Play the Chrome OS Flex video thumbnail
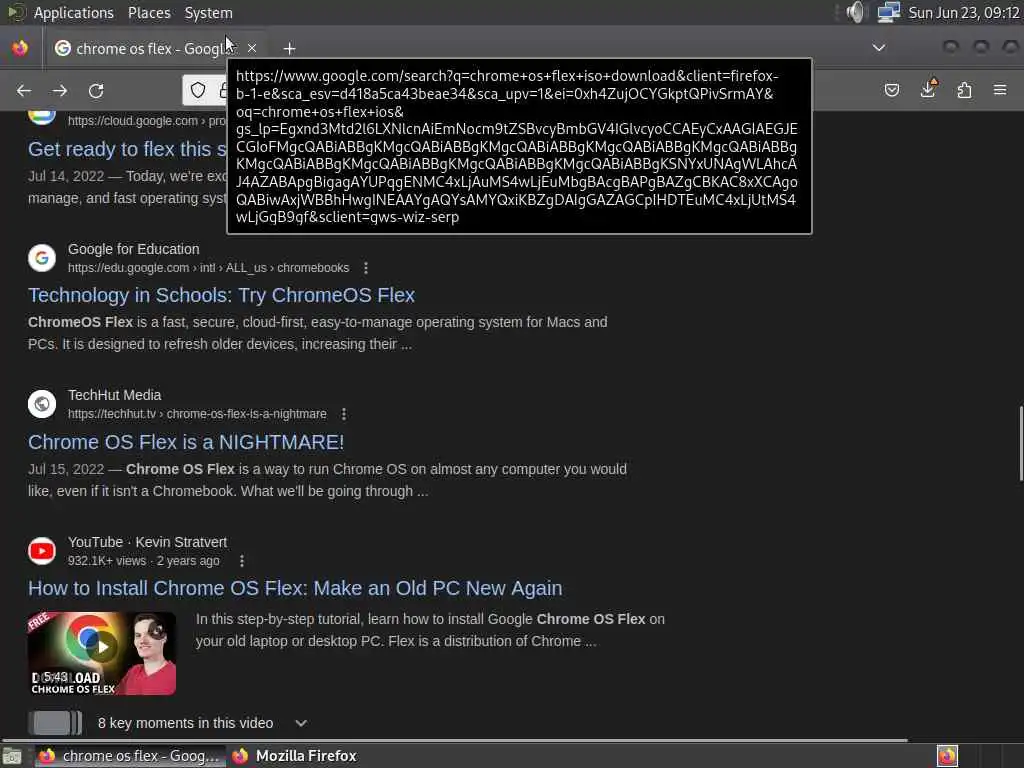This screenshot has height=768, width=1024. pos(102,653)
